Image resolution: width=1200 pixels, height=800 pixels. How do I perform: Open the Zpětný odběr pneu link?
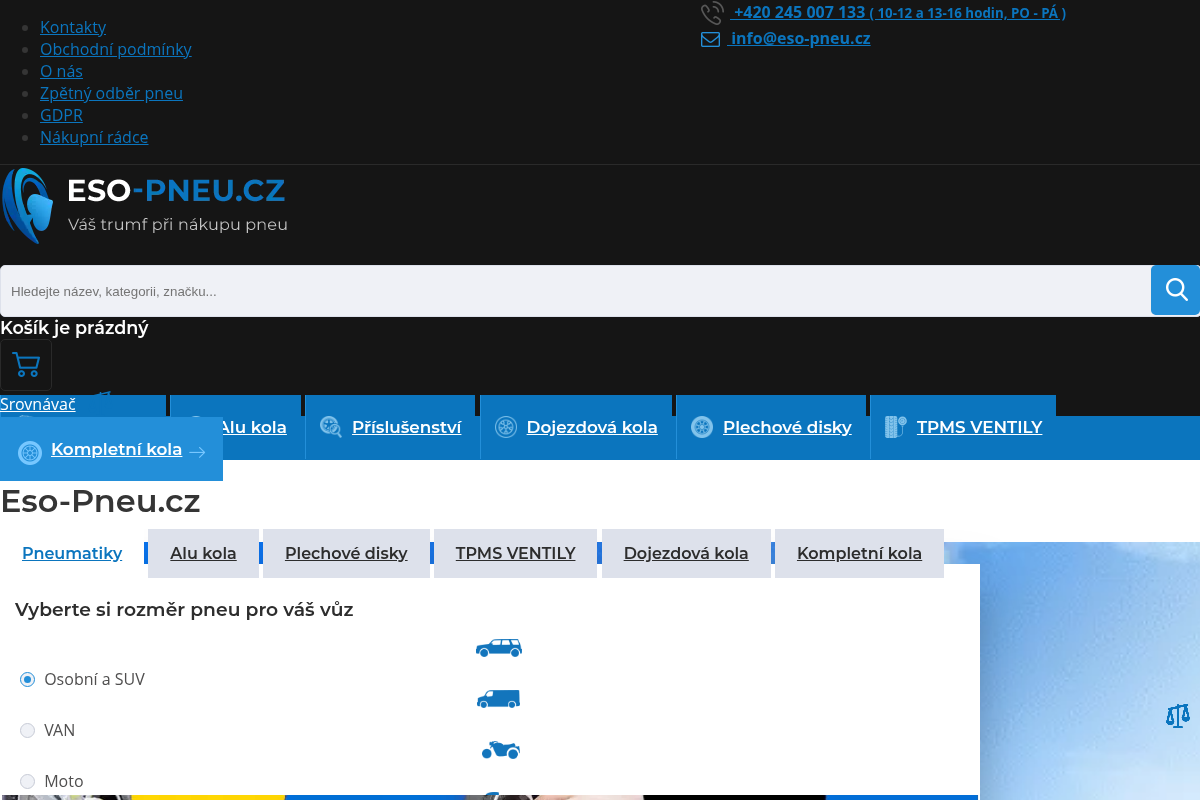(x=111, y=93)
